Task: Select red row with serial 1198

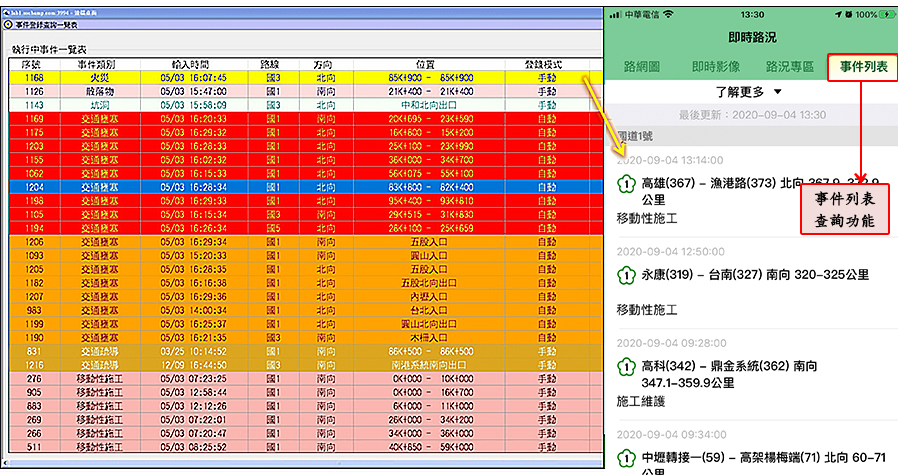Action: click(304, 201)
